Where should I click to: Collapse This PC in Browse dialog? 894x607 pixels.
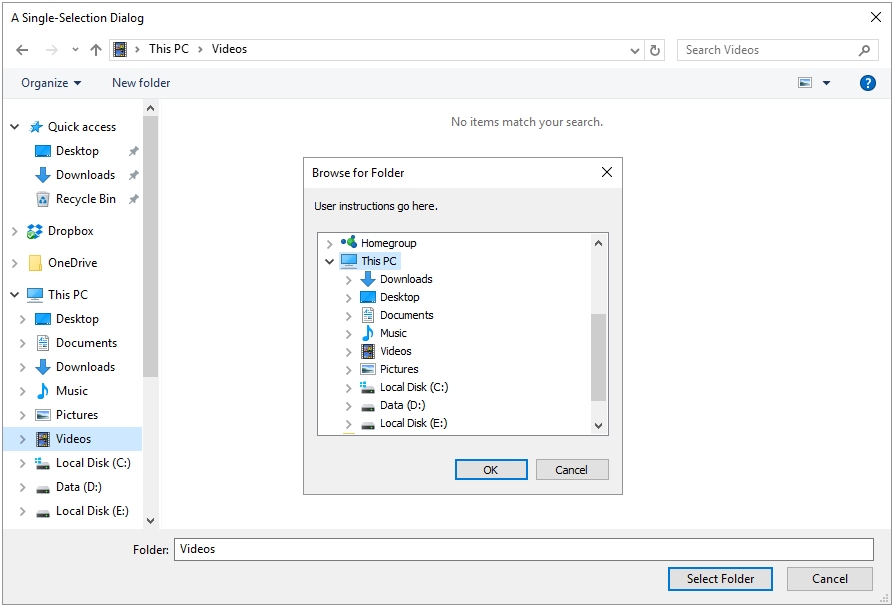tap(330, 262)
